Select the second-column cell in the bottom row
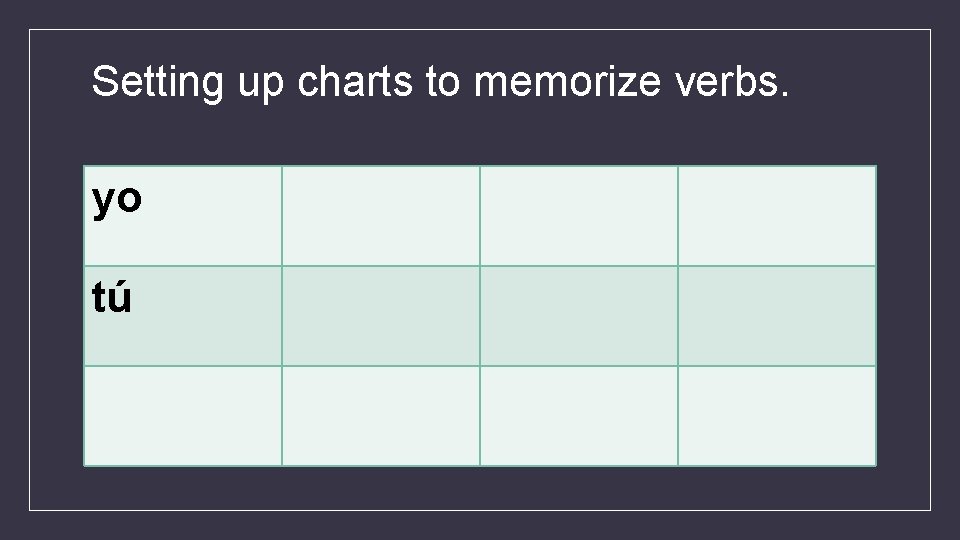The height and width of the screenshot is (540, 960). [x=381, y=416]
